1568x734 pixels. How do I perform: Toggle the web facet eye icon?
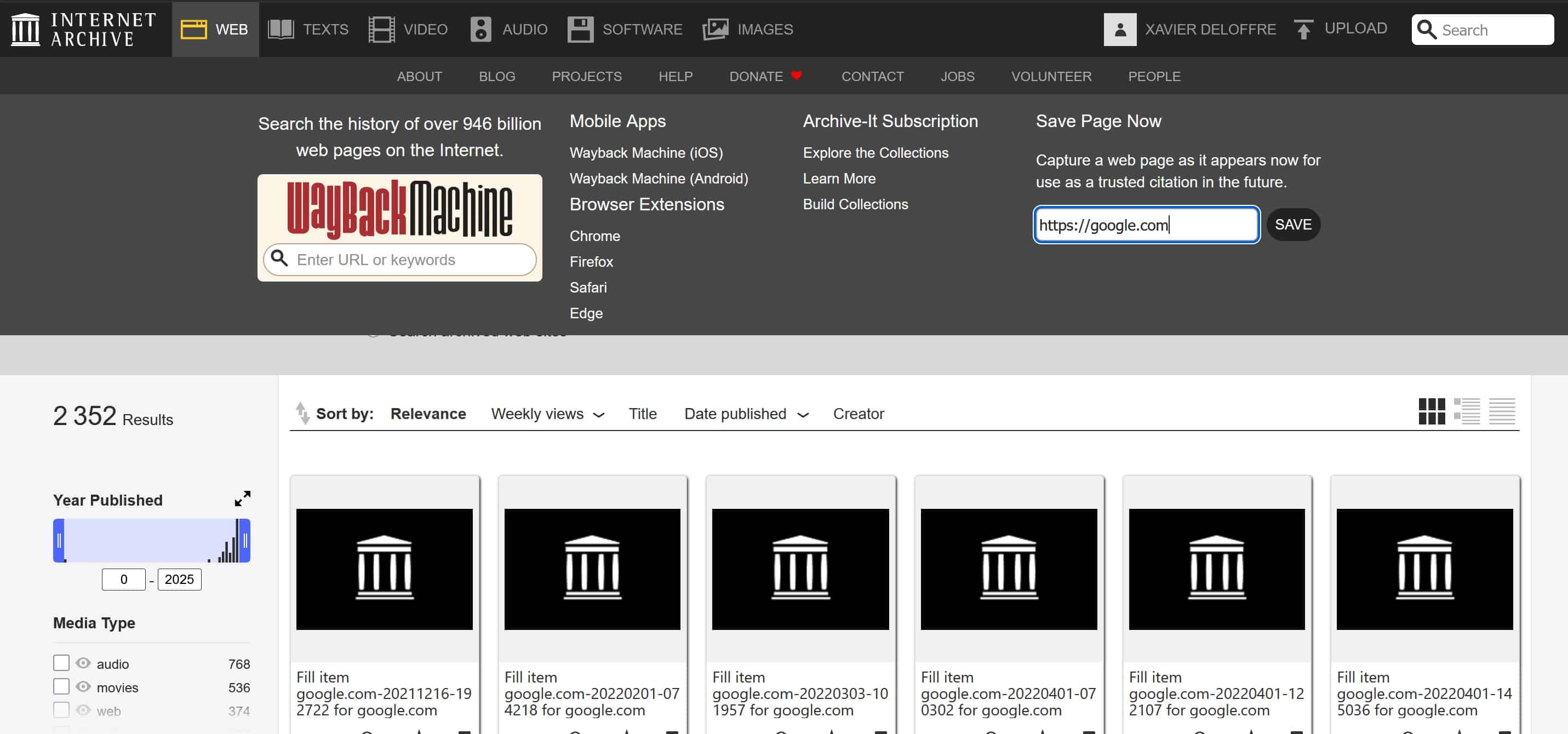pyautogui.click(x=83, y=710)
